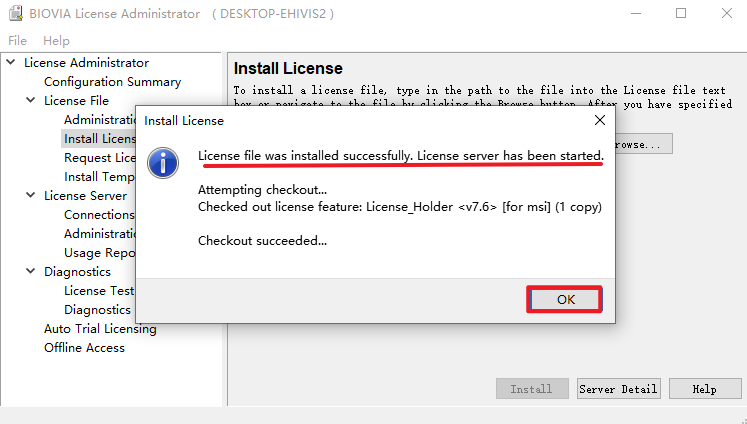Select Configuration Summary in the tree
This screenshot has height=424, width=747.
coord(112,82)
